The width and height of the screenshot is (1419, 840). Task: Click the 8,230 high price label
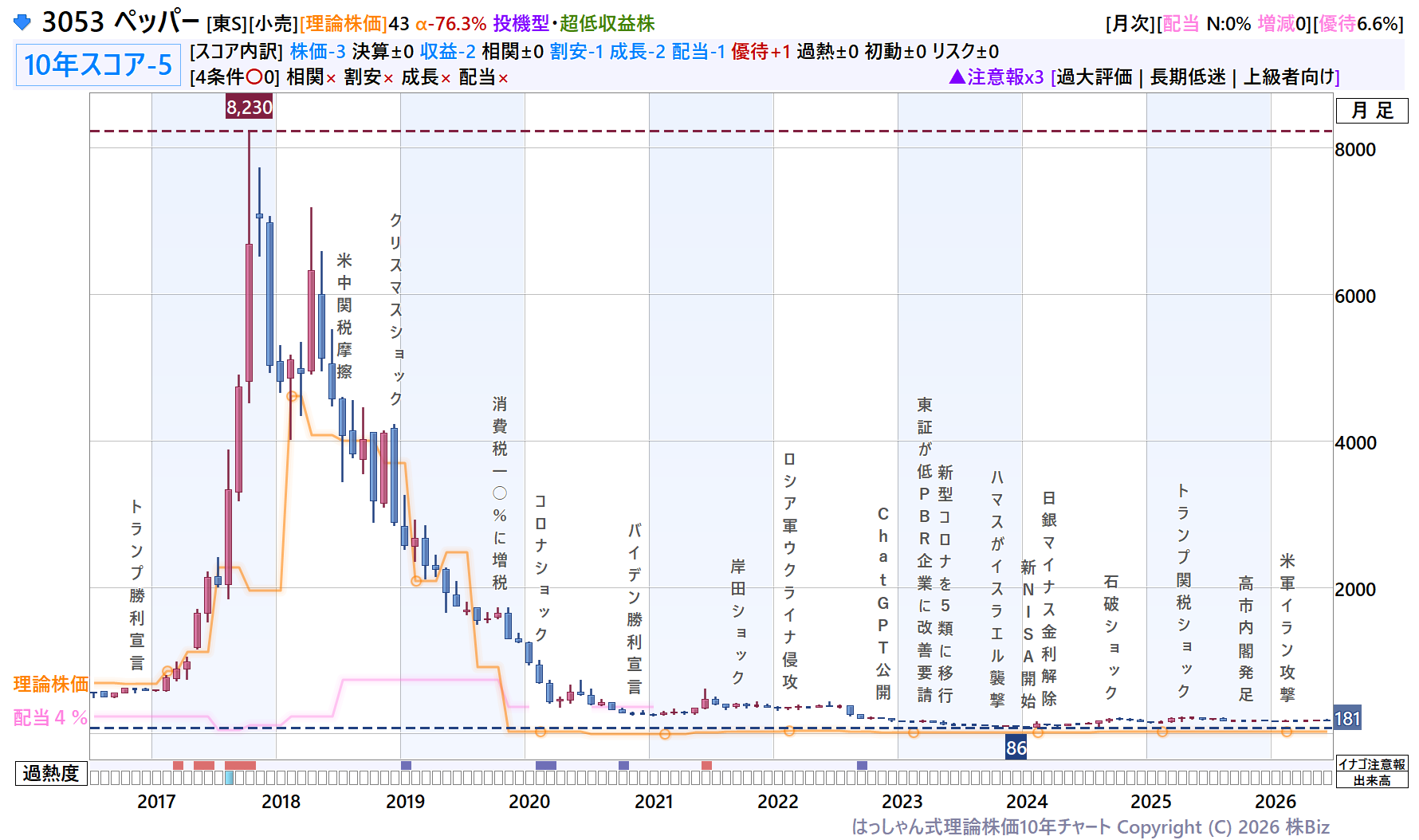click(x=249, y=107)
